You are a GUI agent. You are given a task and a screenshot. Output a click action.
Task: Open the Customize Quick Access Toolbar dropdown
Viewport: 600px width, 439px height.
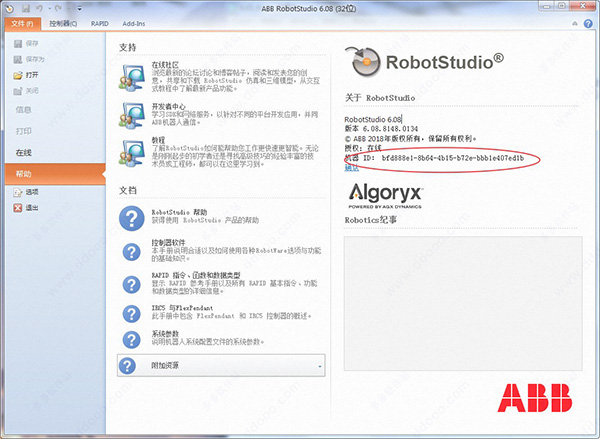(x=79, y=8)
